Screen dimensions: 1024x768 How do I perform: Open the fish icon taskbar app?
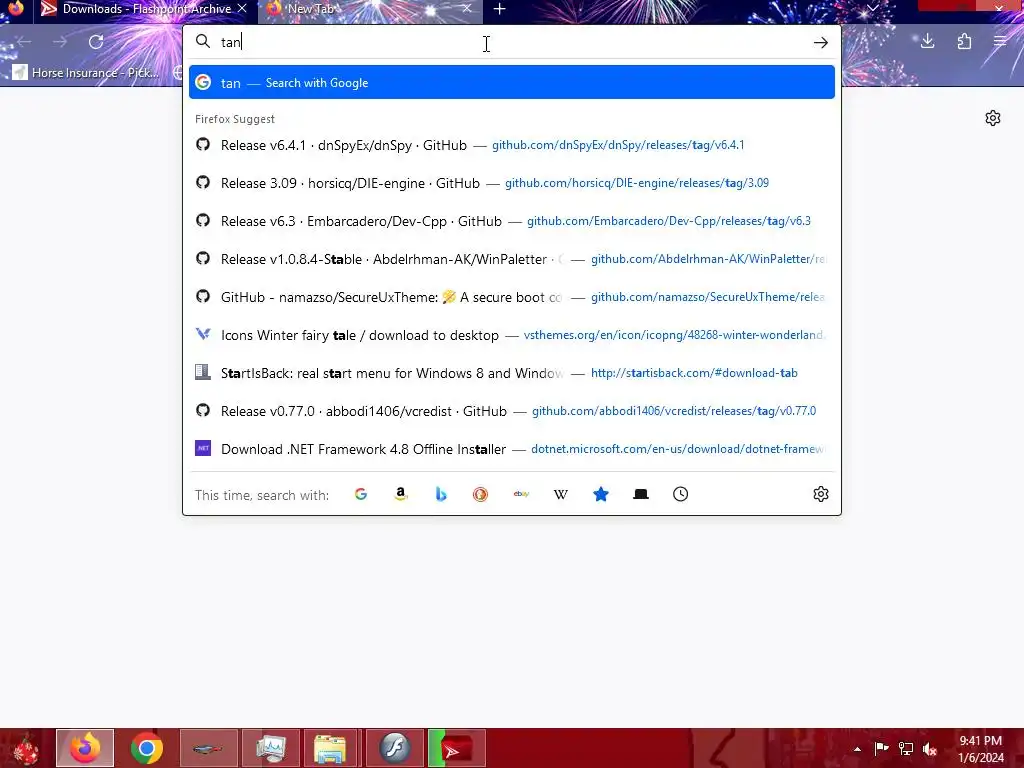208,748
